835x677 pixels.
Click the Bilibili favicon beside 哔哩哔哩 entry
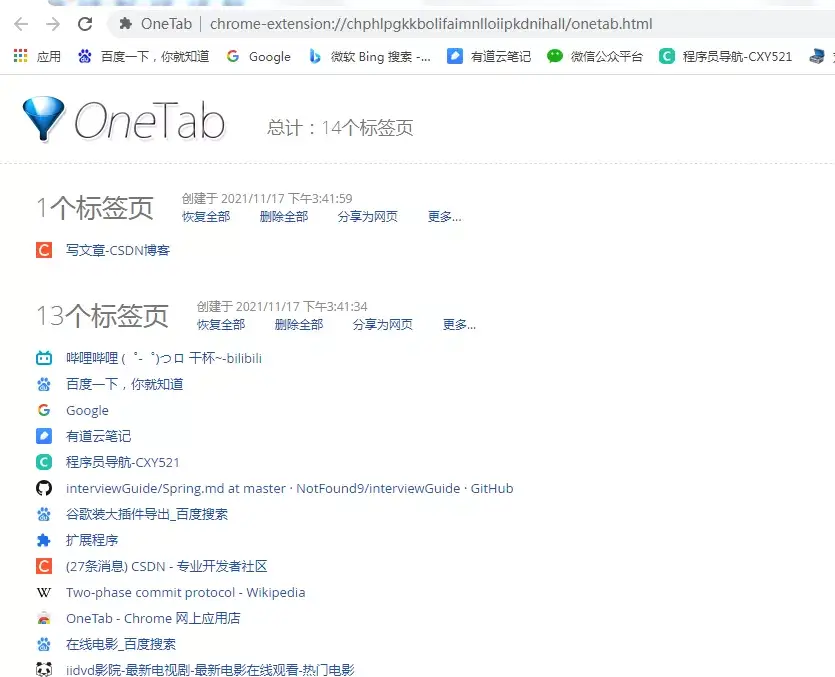43,358
